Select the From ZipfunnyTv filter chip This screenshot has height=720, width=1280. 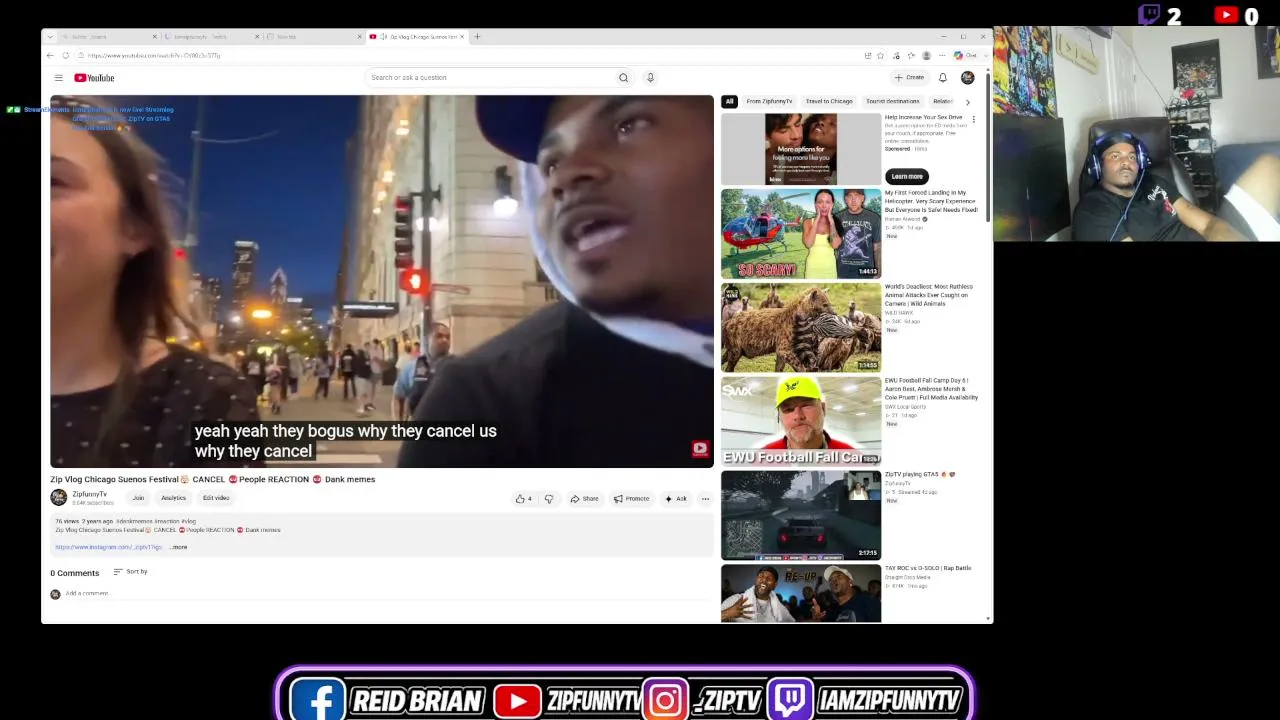pos(769,102)
